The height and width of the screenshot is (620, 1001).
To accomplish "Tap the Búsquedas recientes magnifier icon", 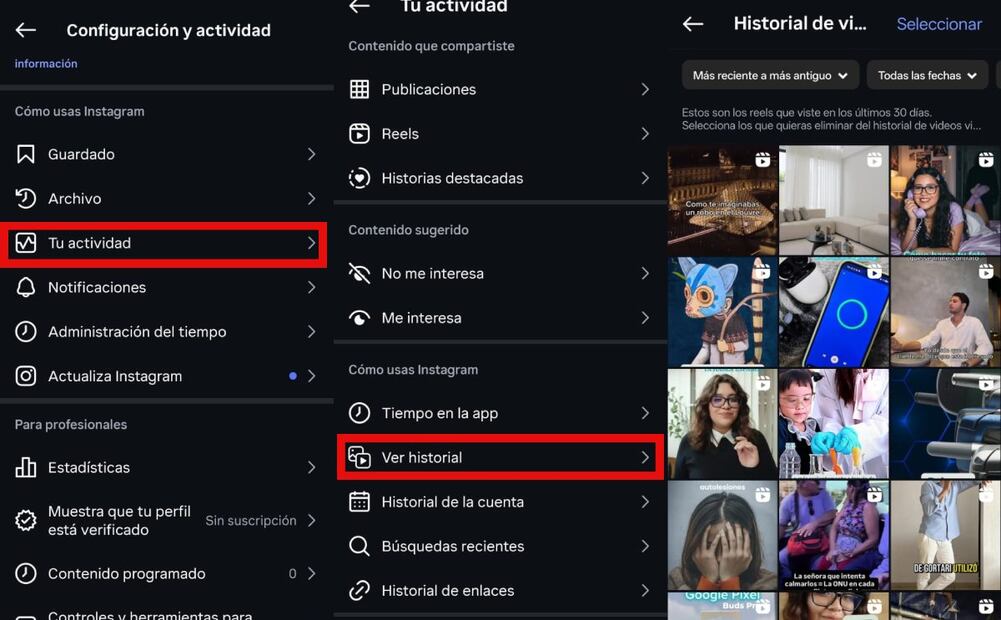I will [359, 546].
